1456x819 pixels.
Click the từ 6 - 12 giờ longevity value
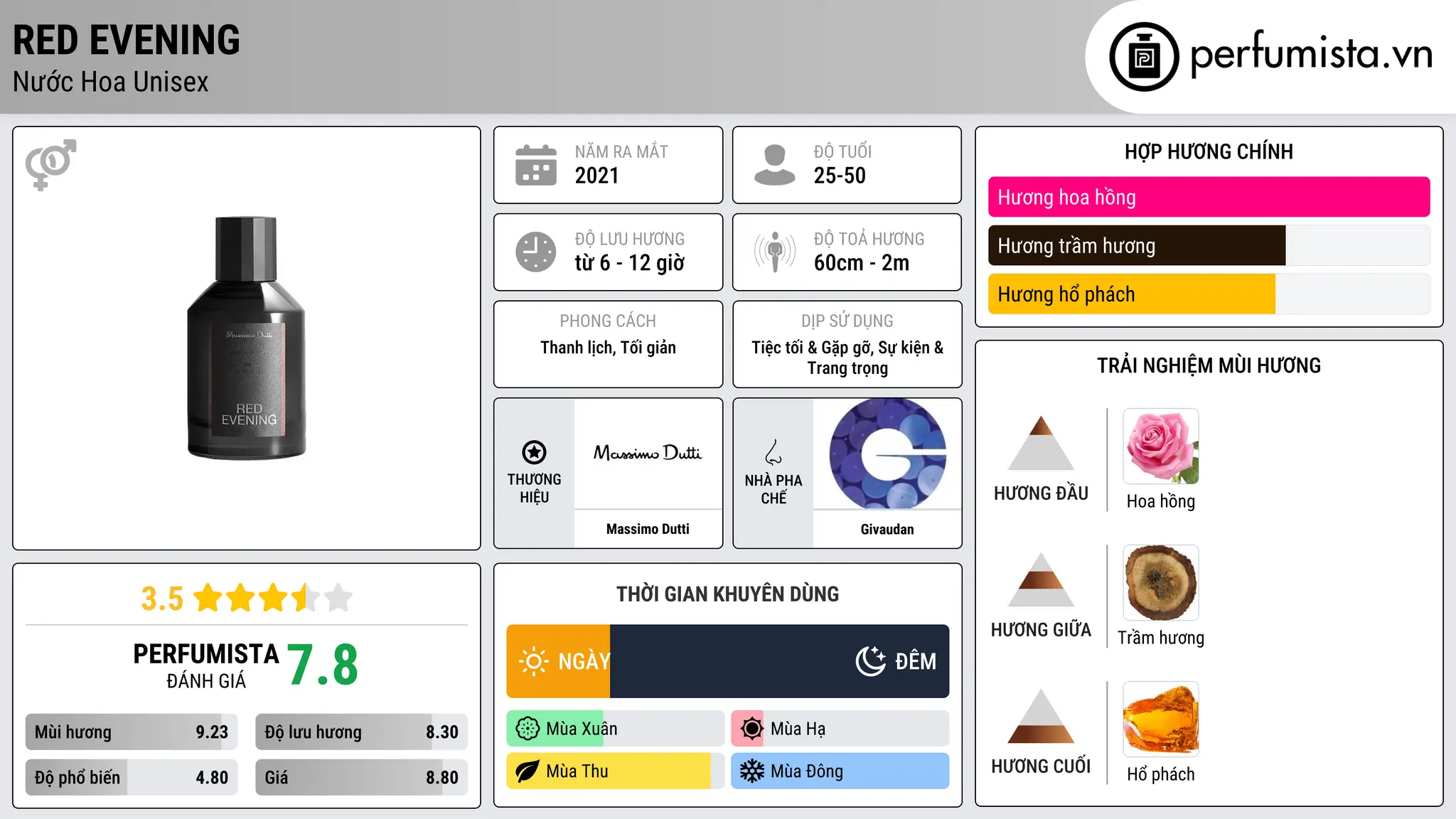(x=630, y=263)
